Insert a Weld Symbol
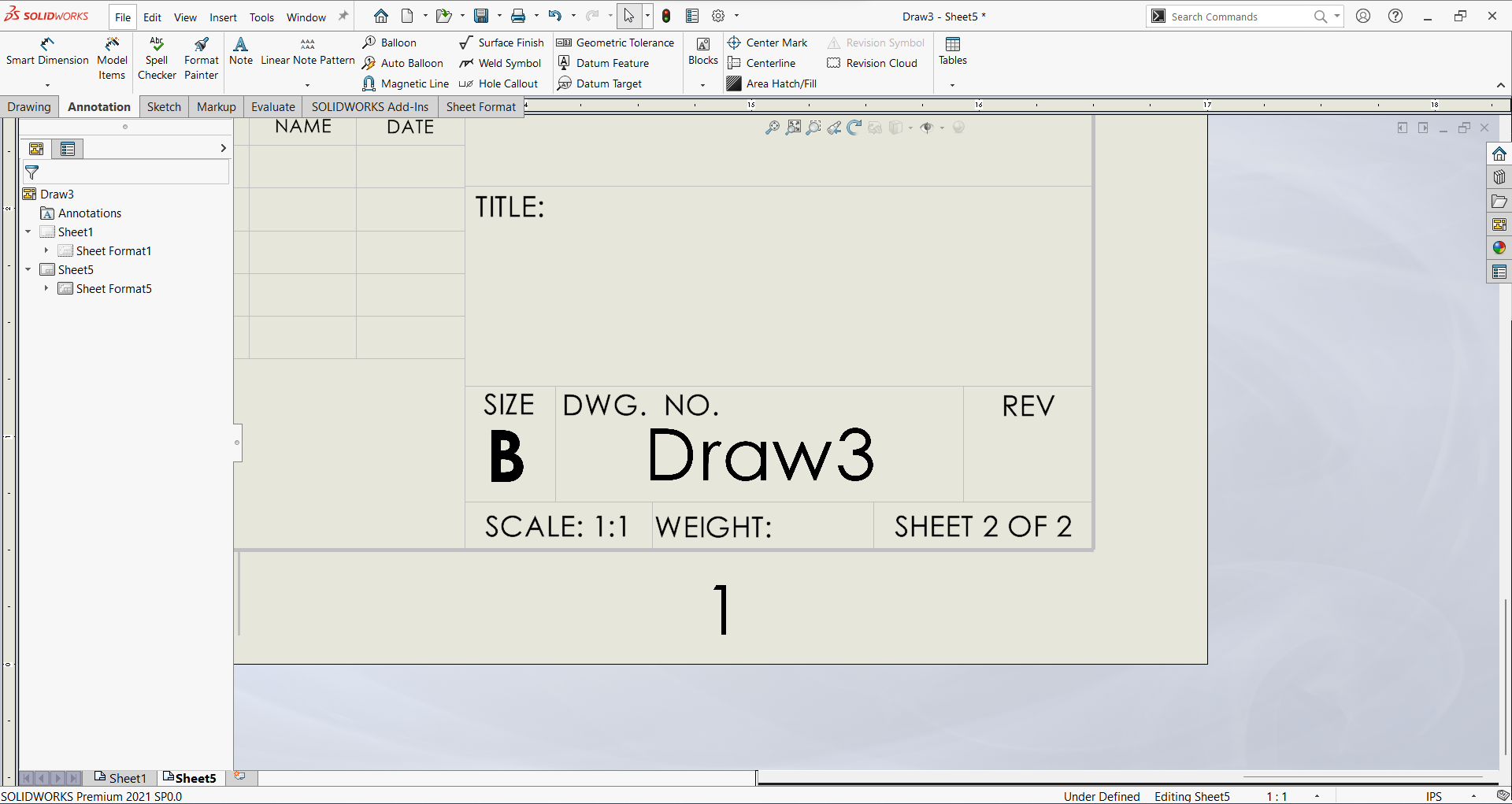Screen dimensions: 1512x804 coord(500,63)
